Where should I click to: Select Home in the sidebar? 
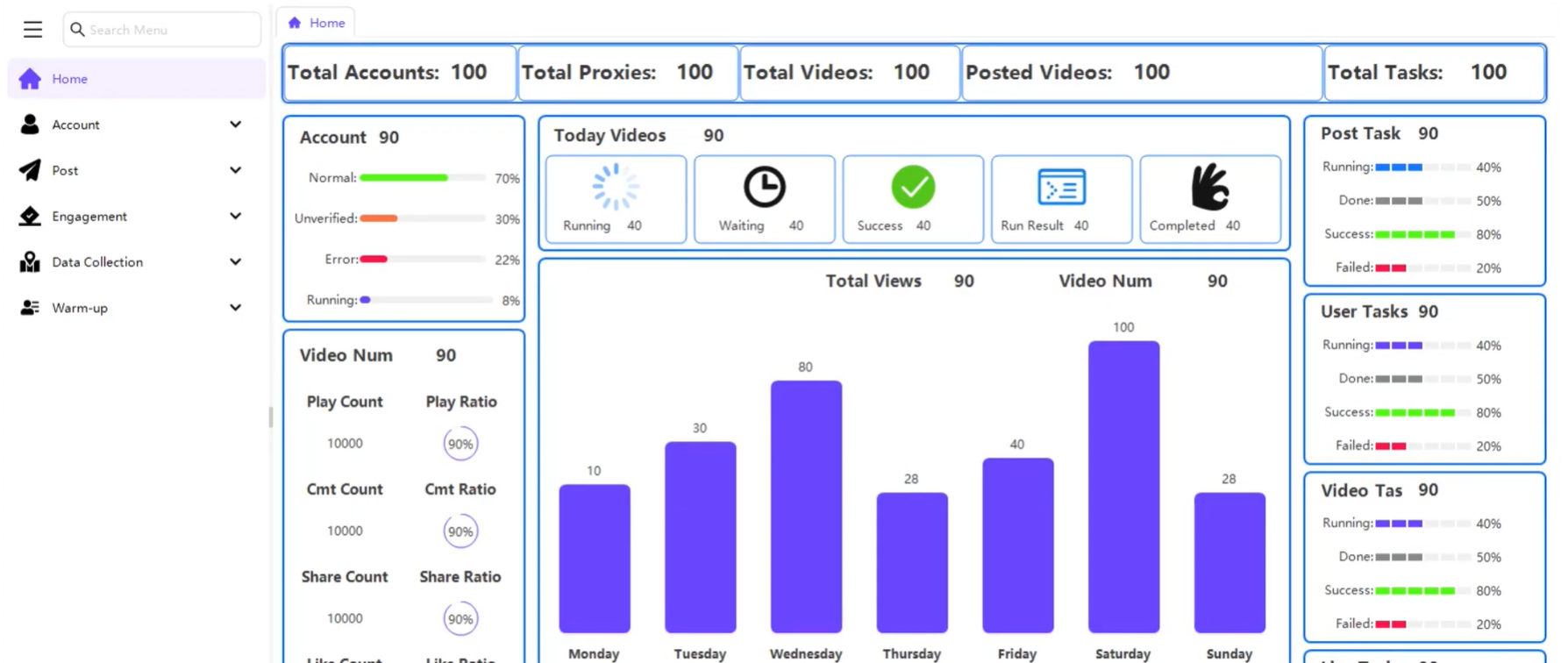137,79
